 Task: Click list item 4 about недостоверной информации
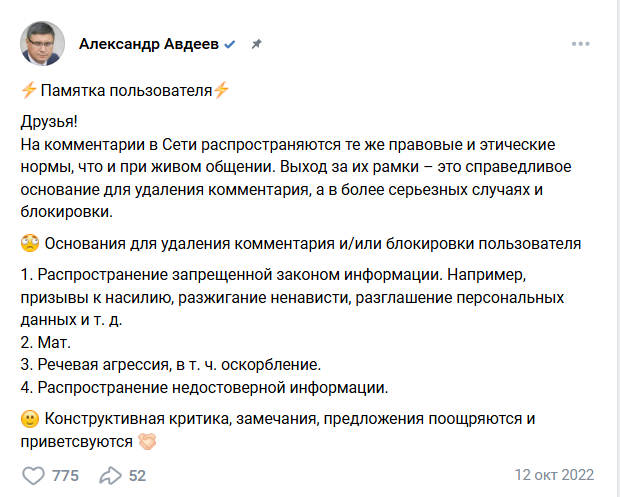click(x=204, y=387)
